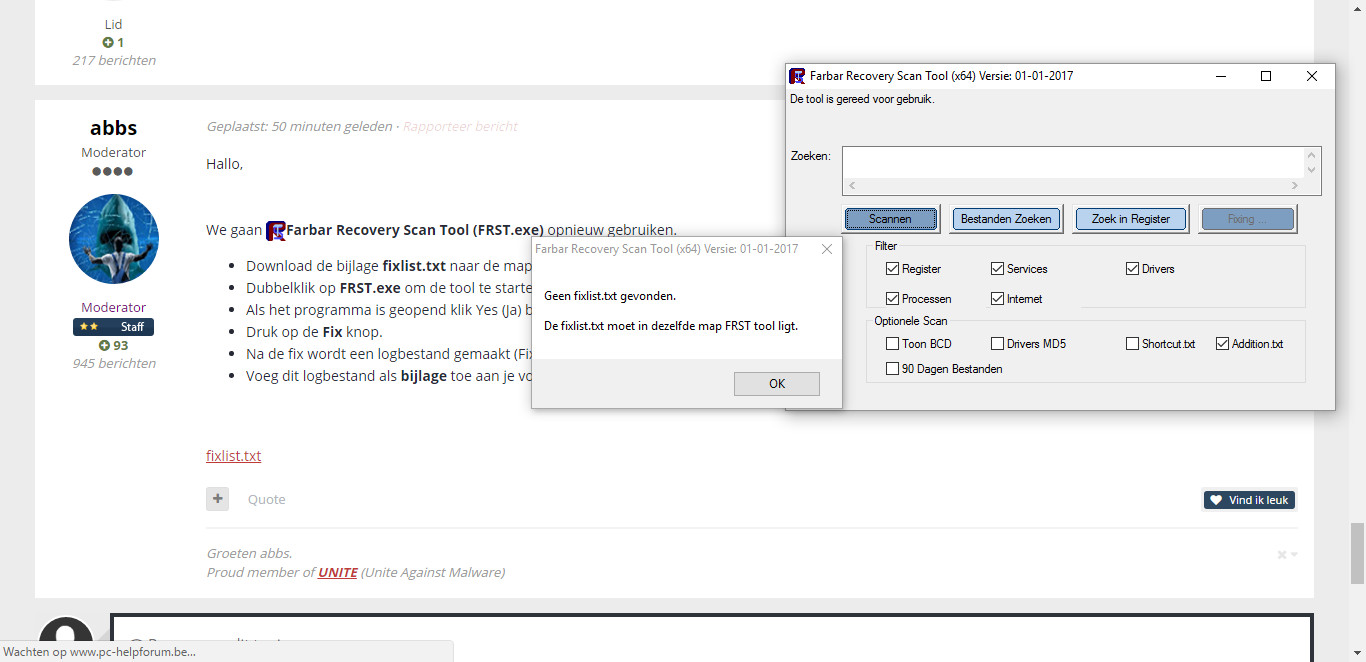Open the abbs username profile link
This screenshot has height=662, width=1366.
(x=113, y=128)
